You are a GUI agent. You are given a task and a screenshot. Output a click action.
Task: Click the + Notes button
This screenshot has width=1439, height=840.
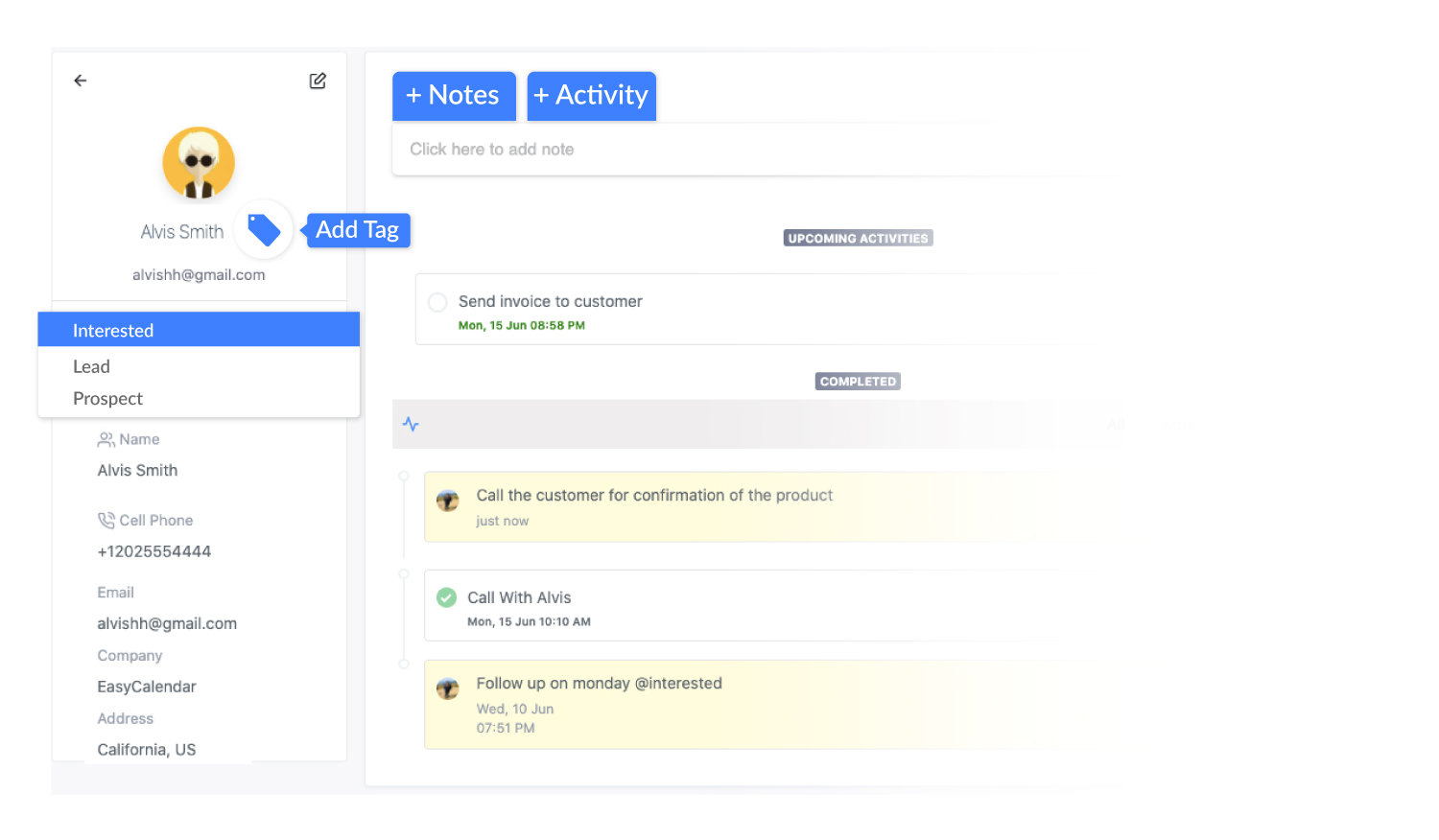coord(454,96)
